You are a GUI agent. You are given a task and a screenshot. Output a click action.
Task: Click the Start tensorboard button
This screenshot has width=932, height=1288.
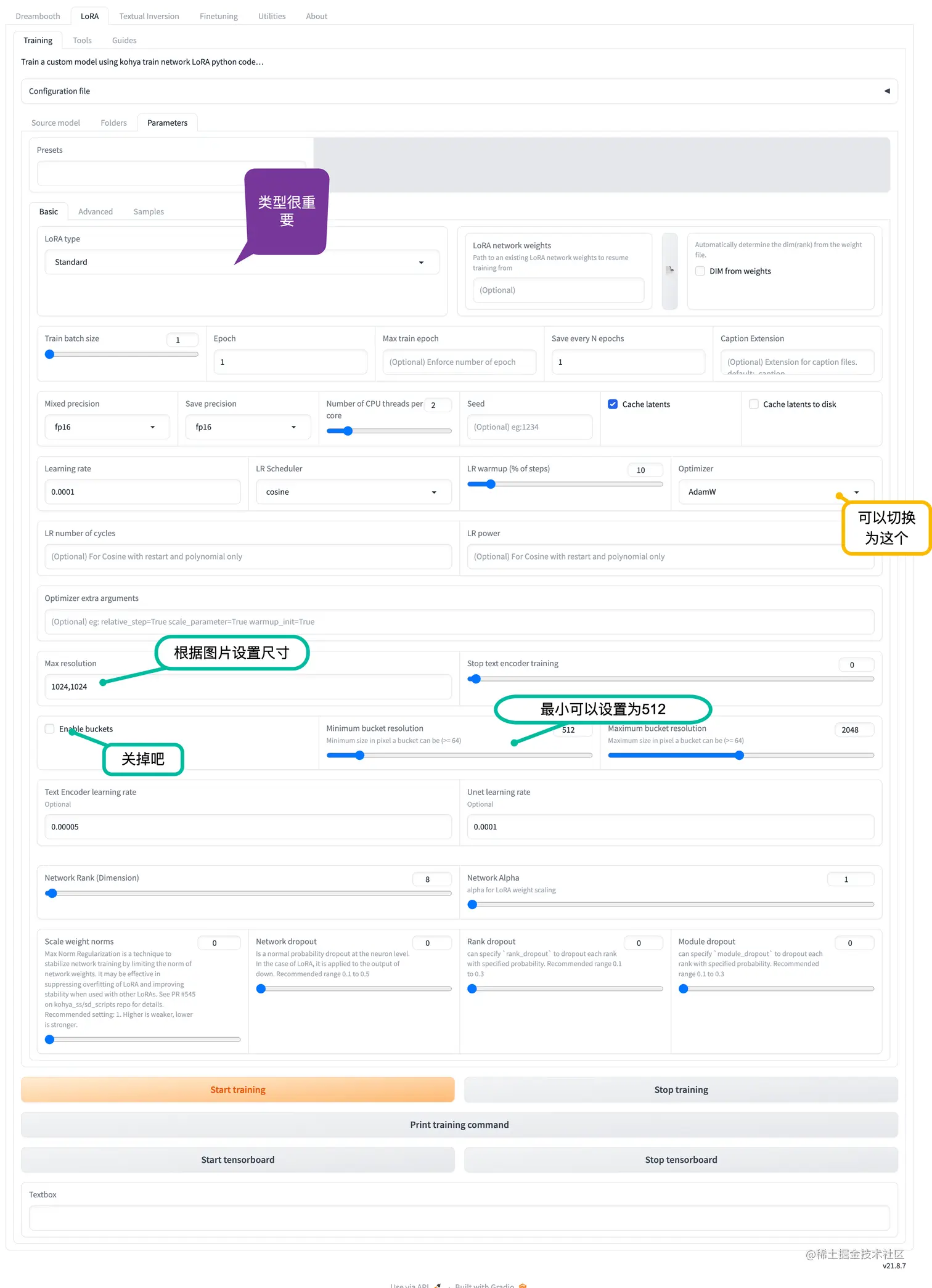pyautogui.click(x=237, y=1160)
